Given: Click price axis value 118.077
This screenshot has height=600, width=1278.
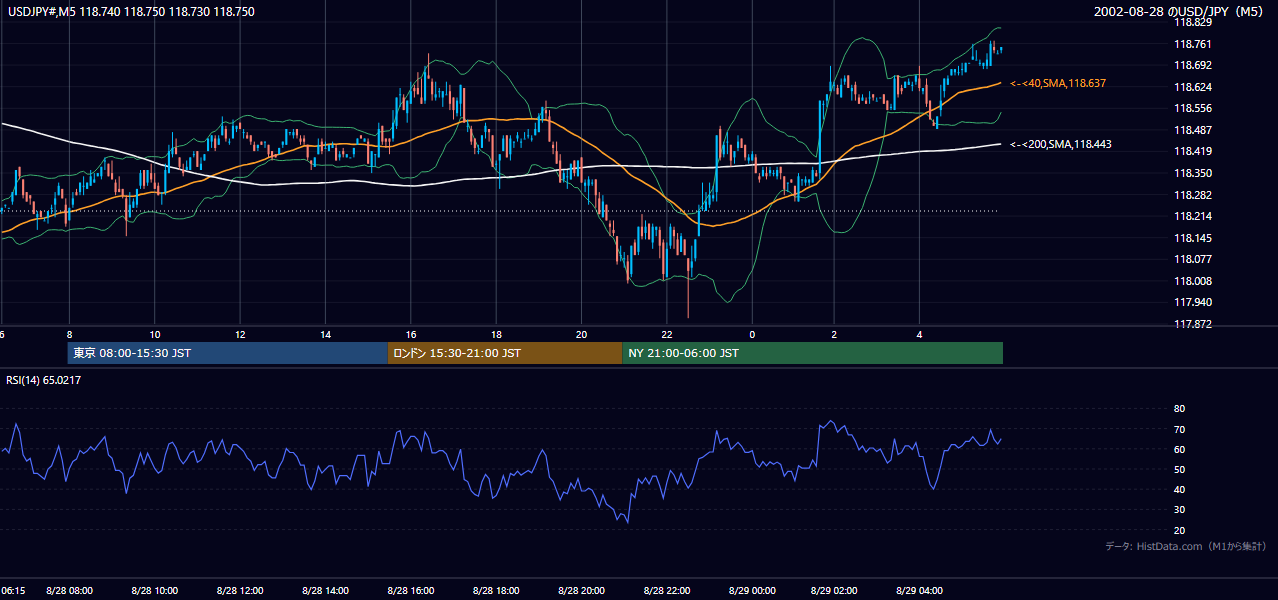Looking at the screenshot, I should pos(1194,259).
